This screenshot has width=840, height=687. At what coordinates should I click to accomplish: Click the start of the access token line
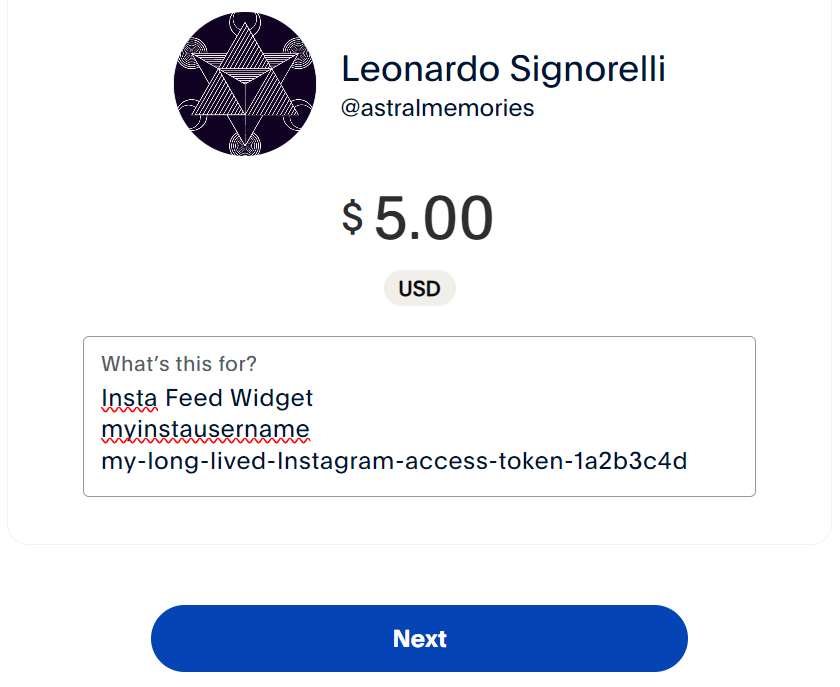pos(103,461)
